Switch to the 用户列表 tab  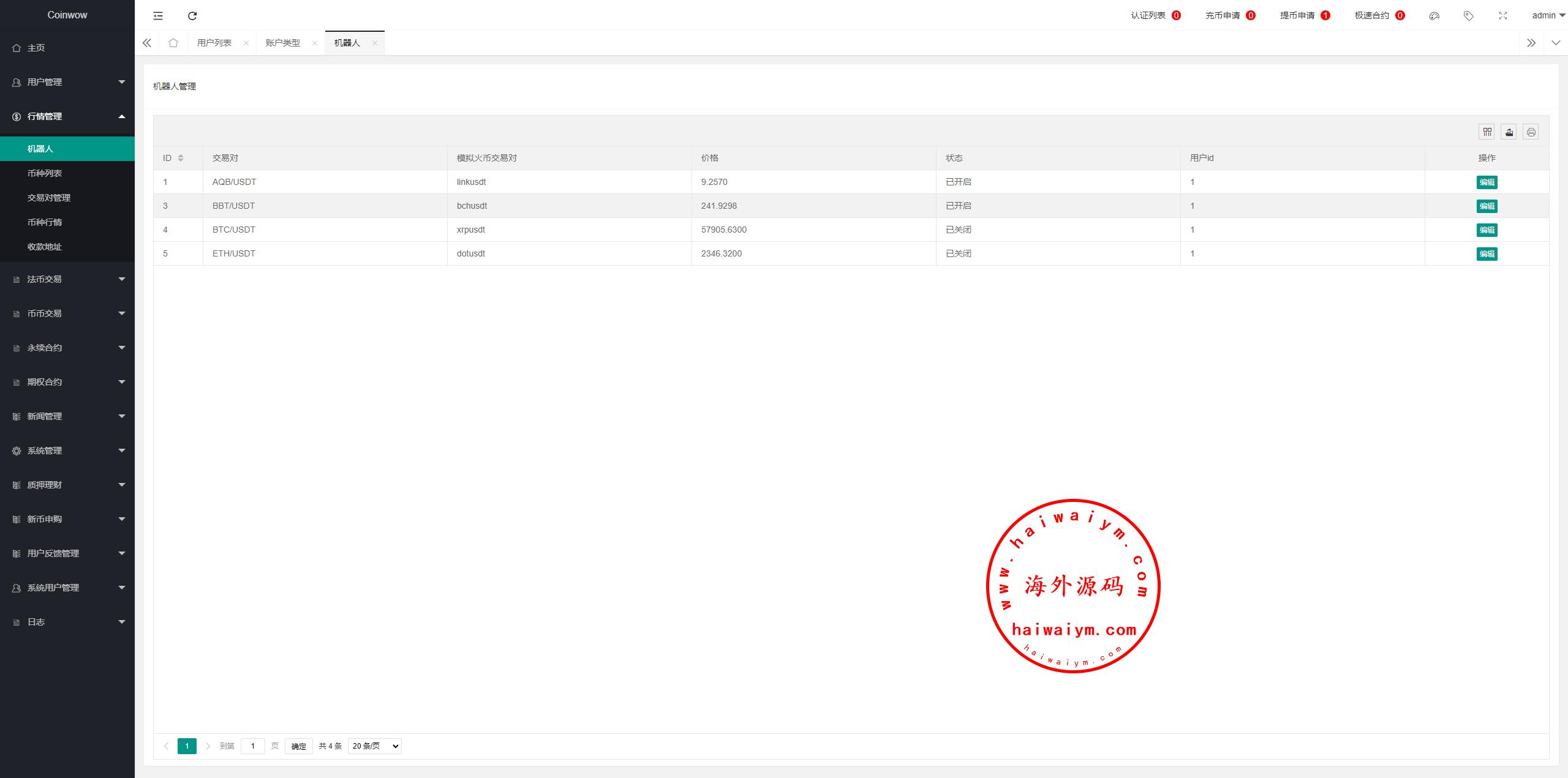pyautogui.click(x=214, y=43)
